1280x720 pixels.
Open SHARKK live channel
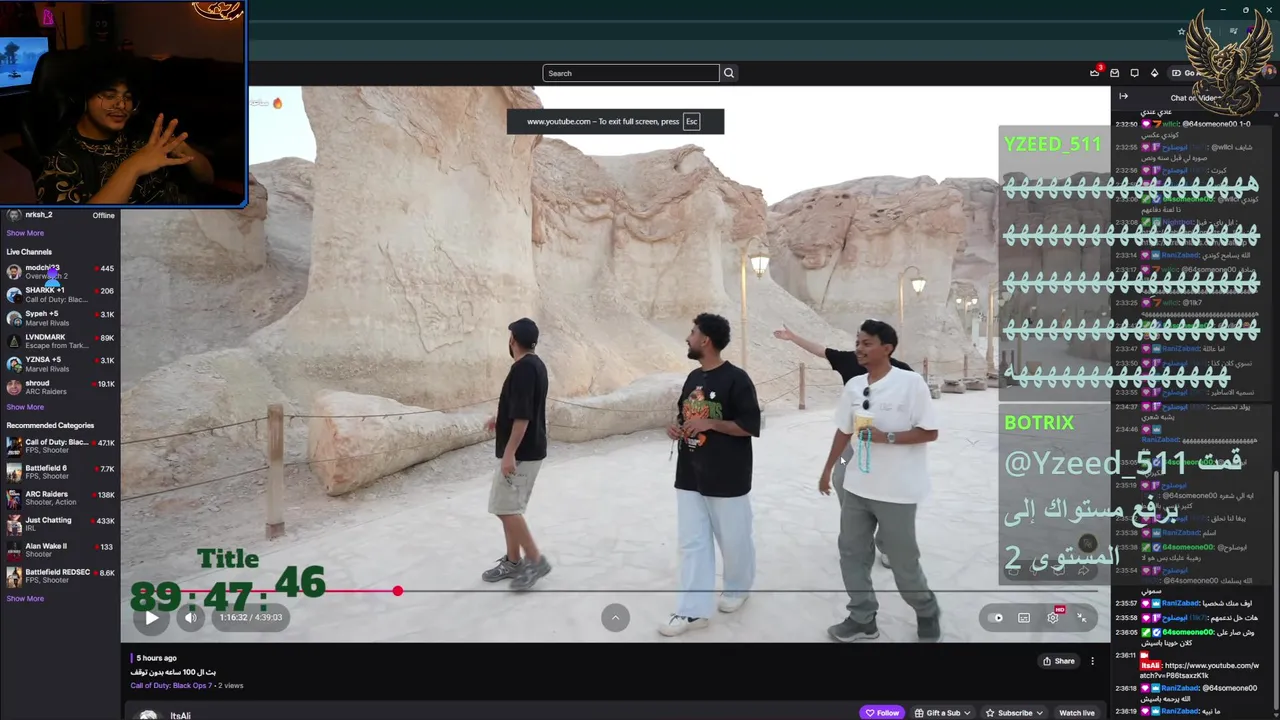60,294
